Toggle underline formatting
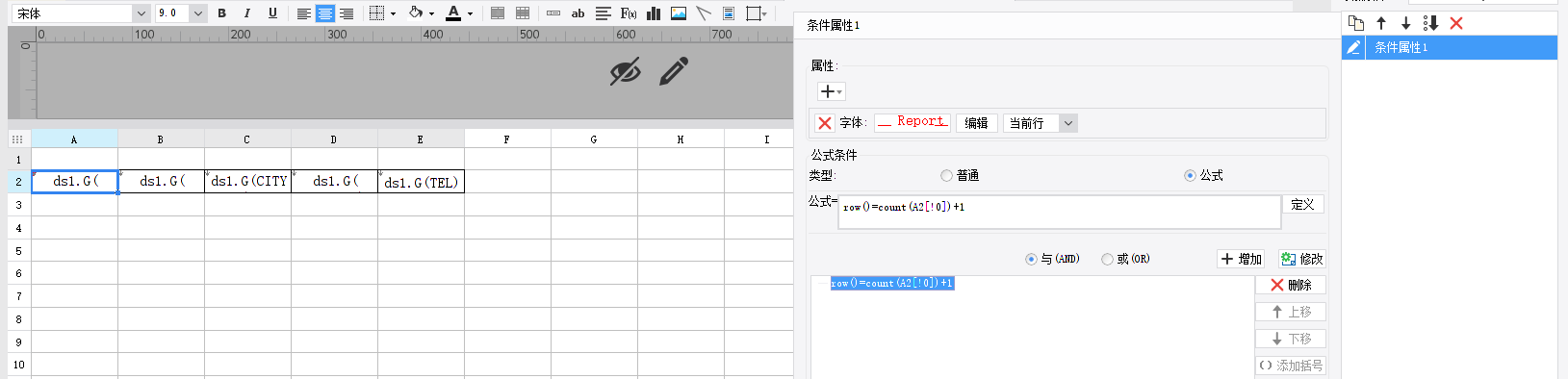Image resolution: width=1568 pixels, height=379 pixels. coord(272,13)
